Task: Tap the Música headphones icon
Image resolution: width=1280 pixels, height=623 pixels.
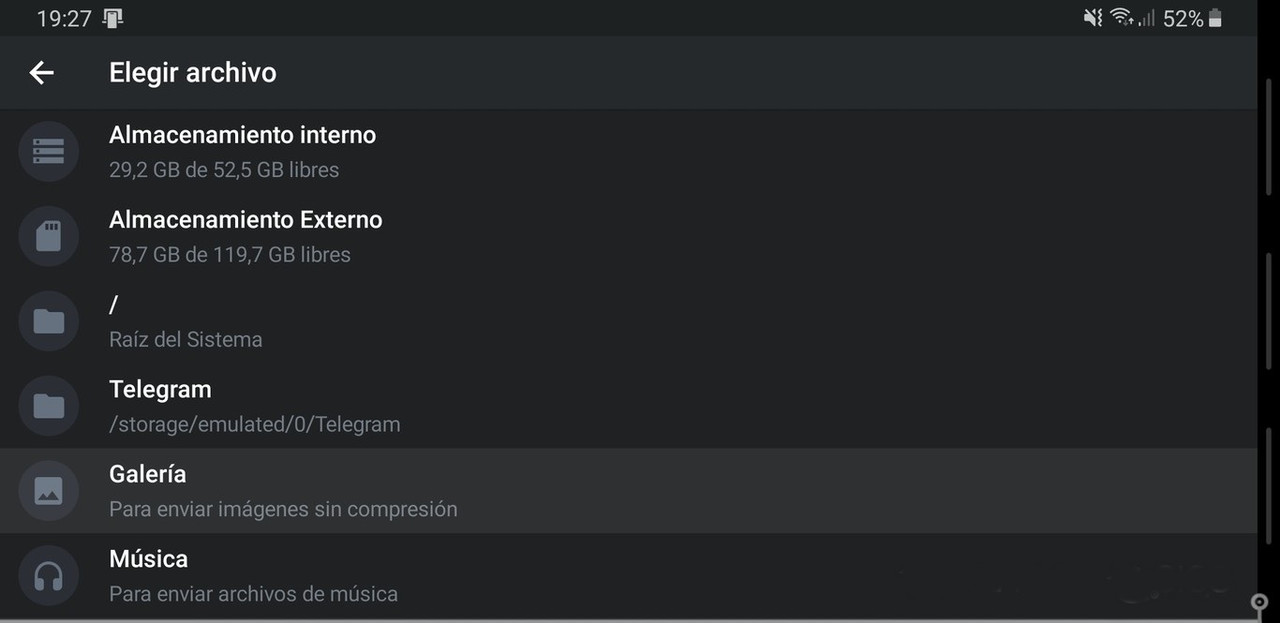Action: (48, 576)
